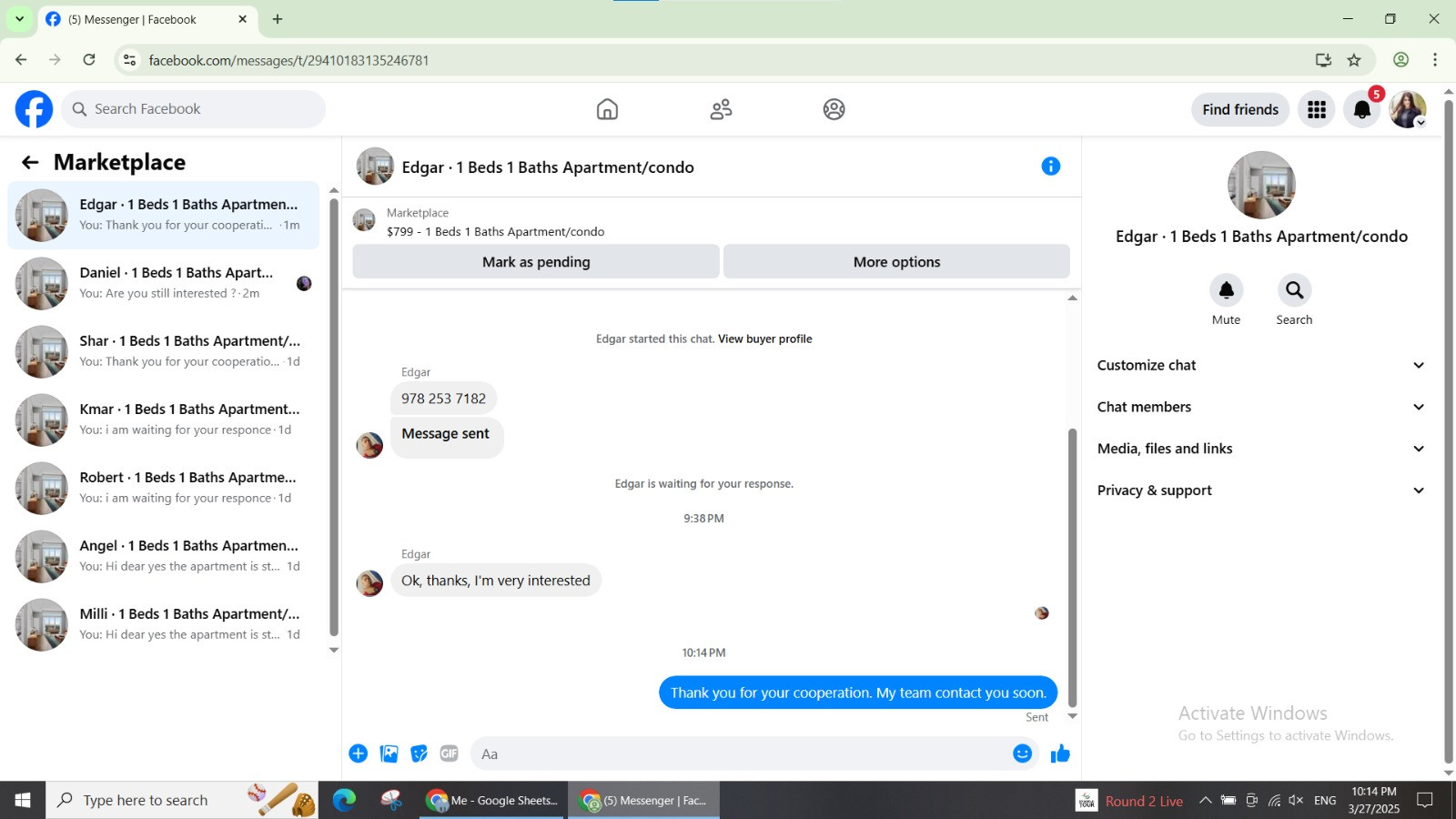
Task: Click the browser address bar URL
Action: [x=288, y=60]
